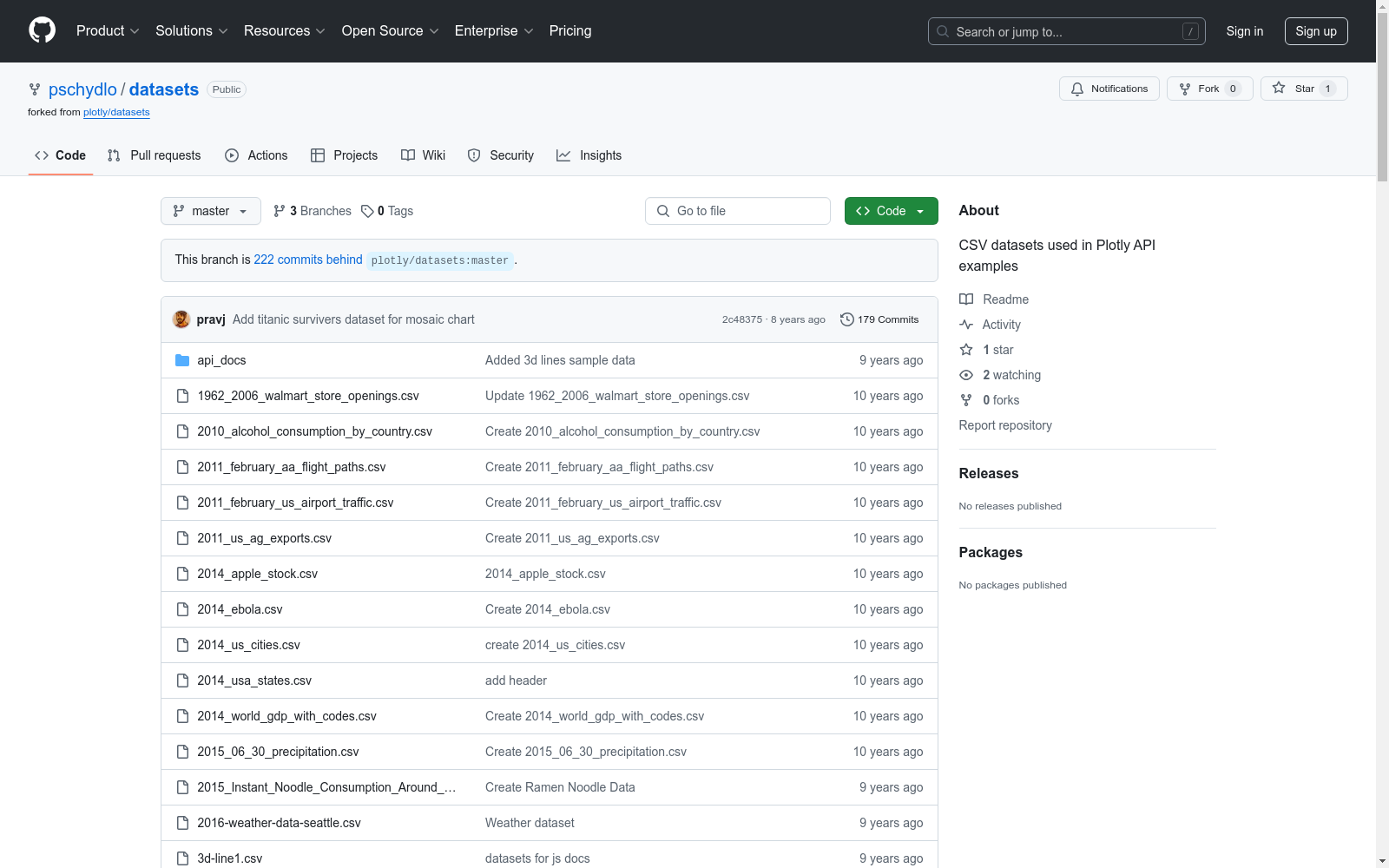The image size is (1389, 868).
Task: Open the 222 commits behind link
Action: click(308, 260)
